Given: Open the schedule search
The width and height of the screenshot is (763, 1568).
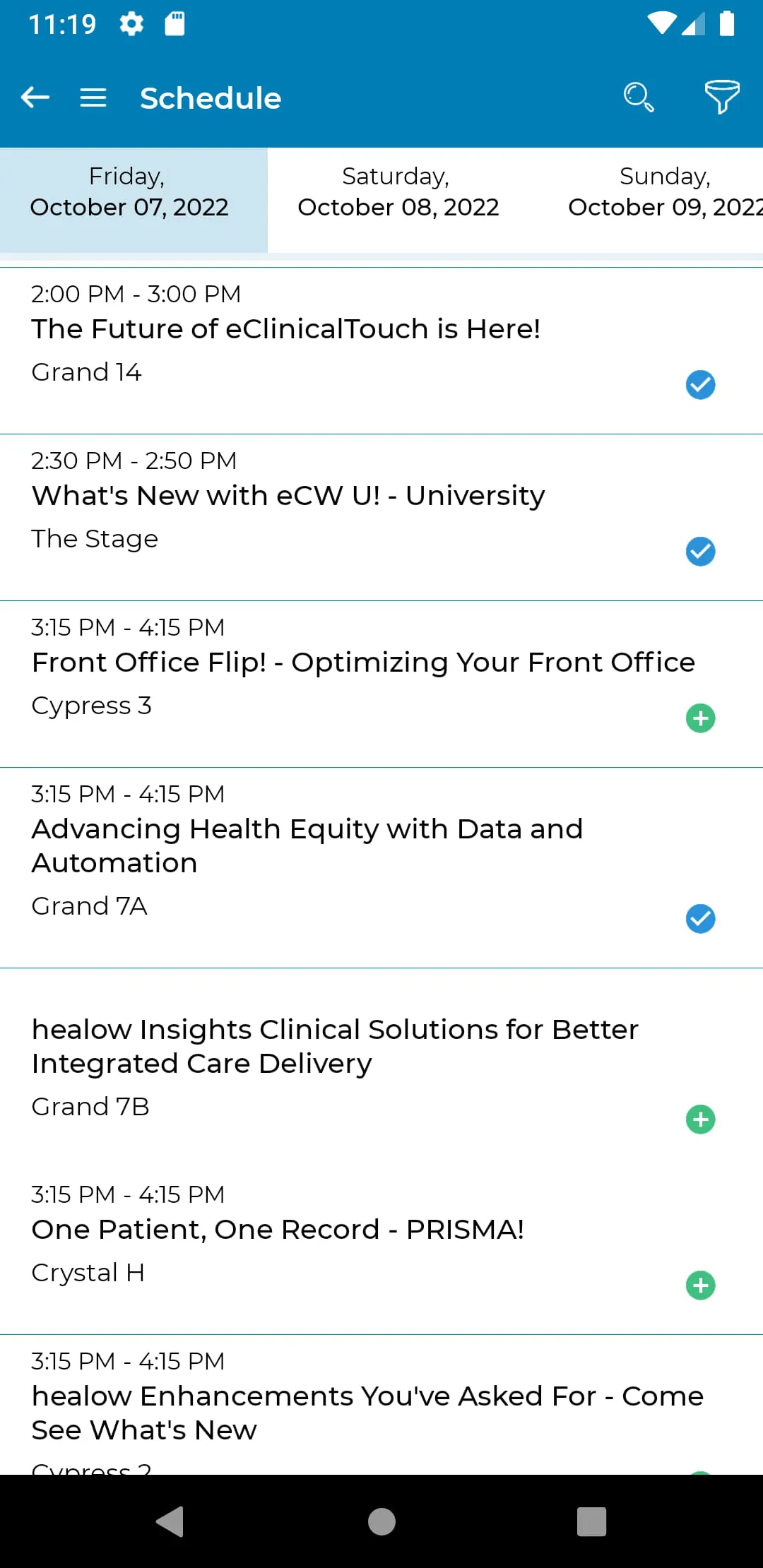Looking at the screenshot, I should point(638,97).
